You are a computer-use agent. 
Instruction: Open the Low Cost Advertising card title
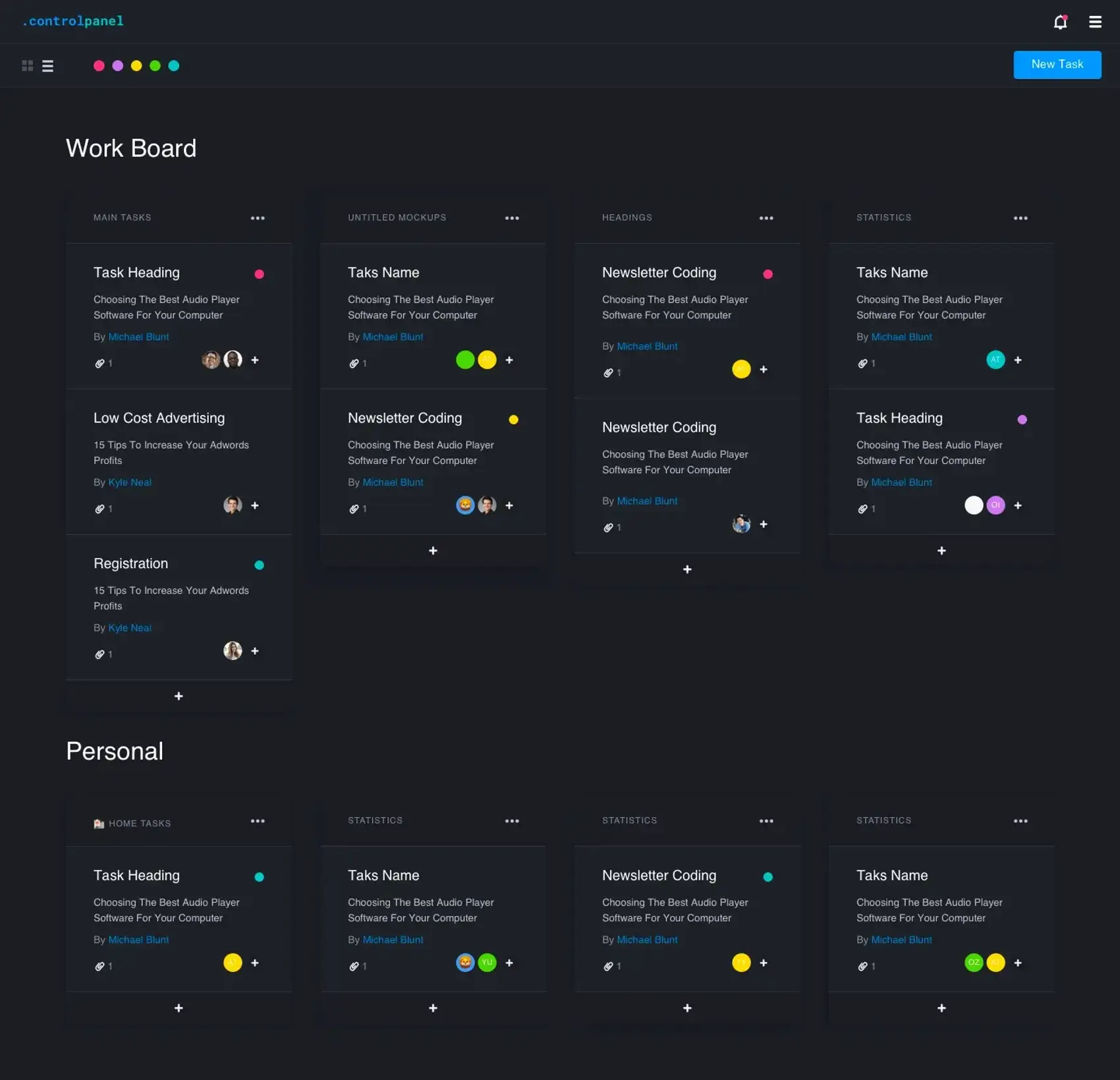click(159, 418)
